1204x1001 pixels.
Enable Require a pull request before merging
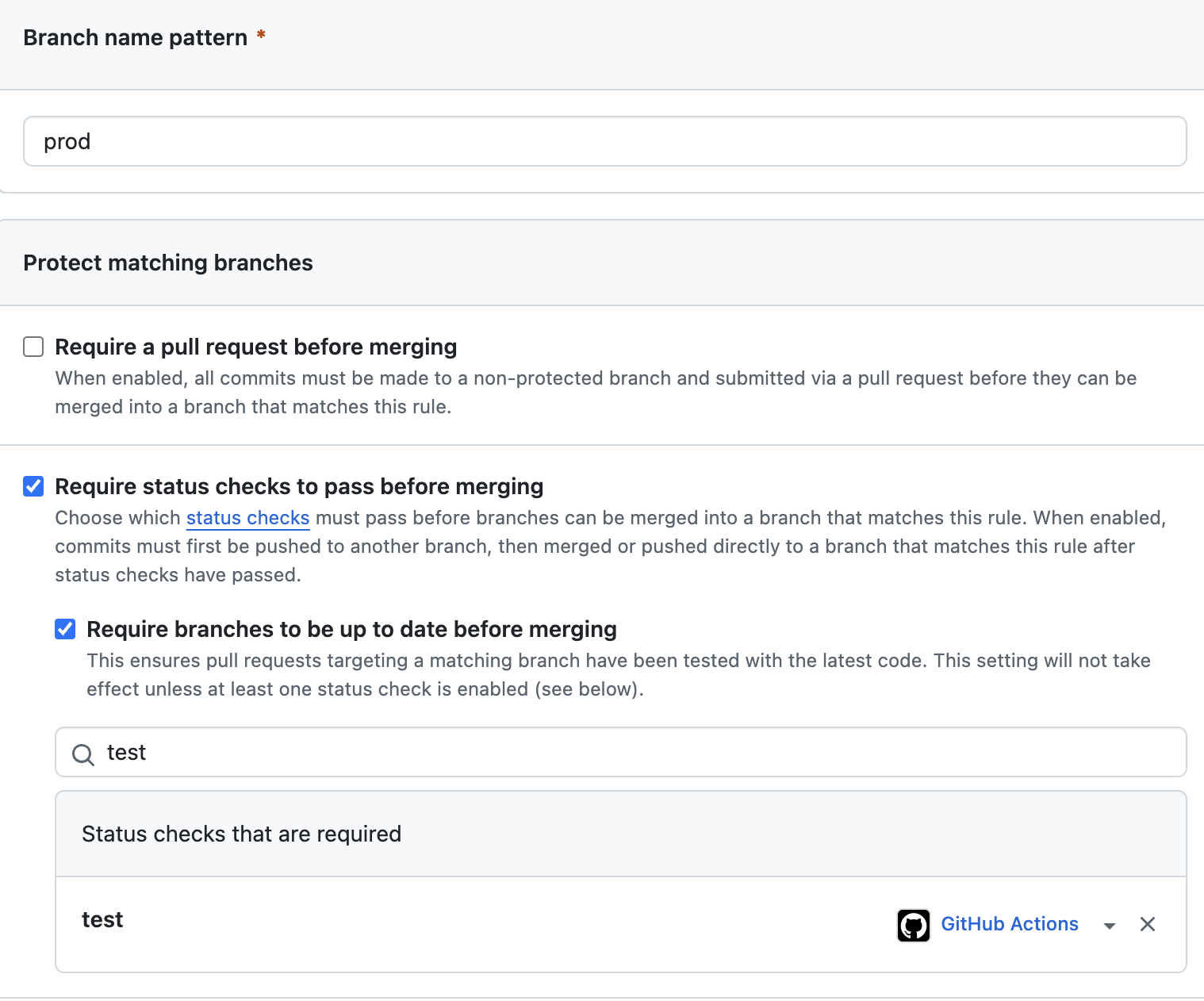point(33,347)
